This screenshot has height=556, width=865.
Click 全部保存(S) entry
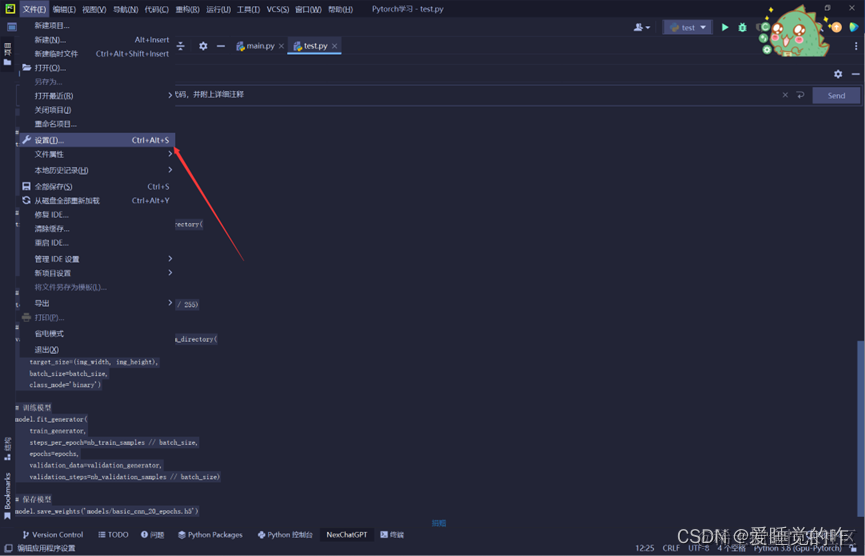(97, 186)
